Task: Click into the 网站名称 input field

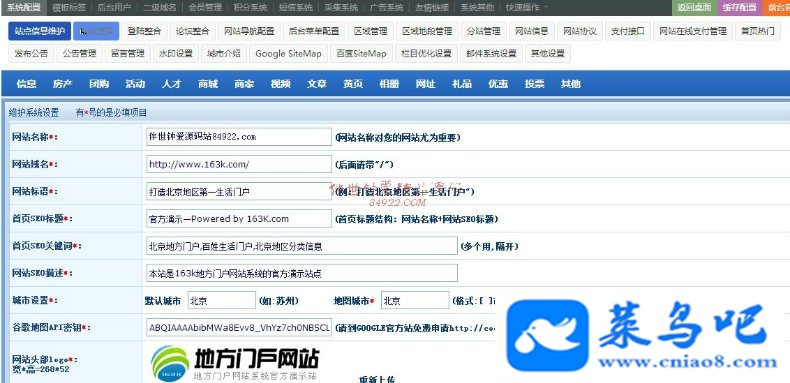Action: point(239,137)
